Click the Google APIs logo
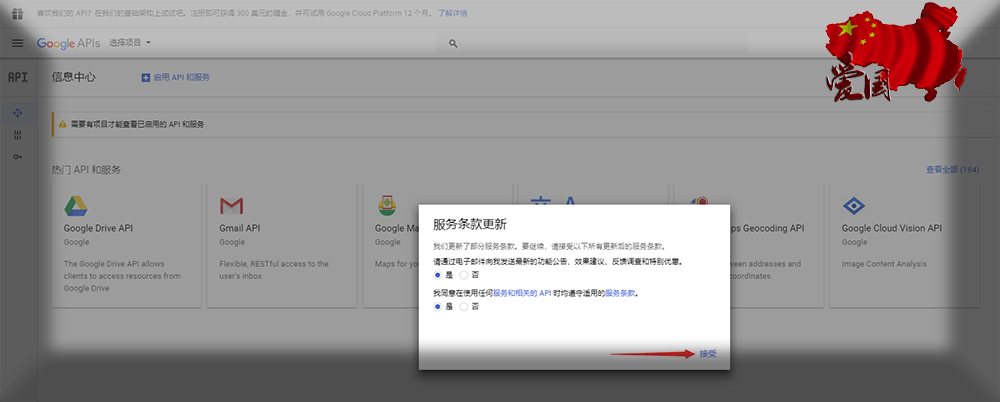1000x402 pixels. tap(68, 43)
